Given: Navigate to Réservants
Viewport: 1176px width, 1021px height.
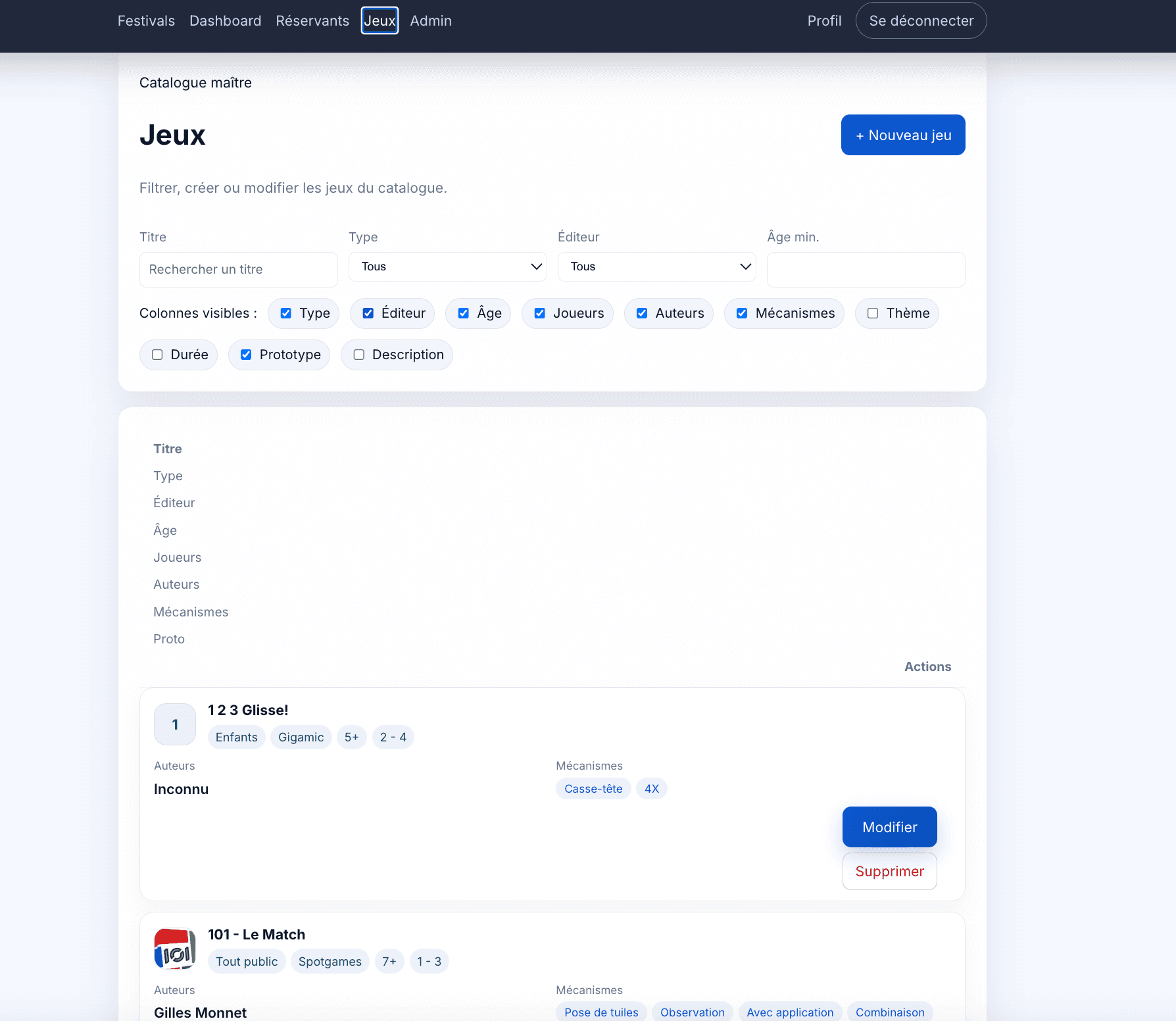Looking at the screenshot, I should pyautogui.click(x=312, y=20).
